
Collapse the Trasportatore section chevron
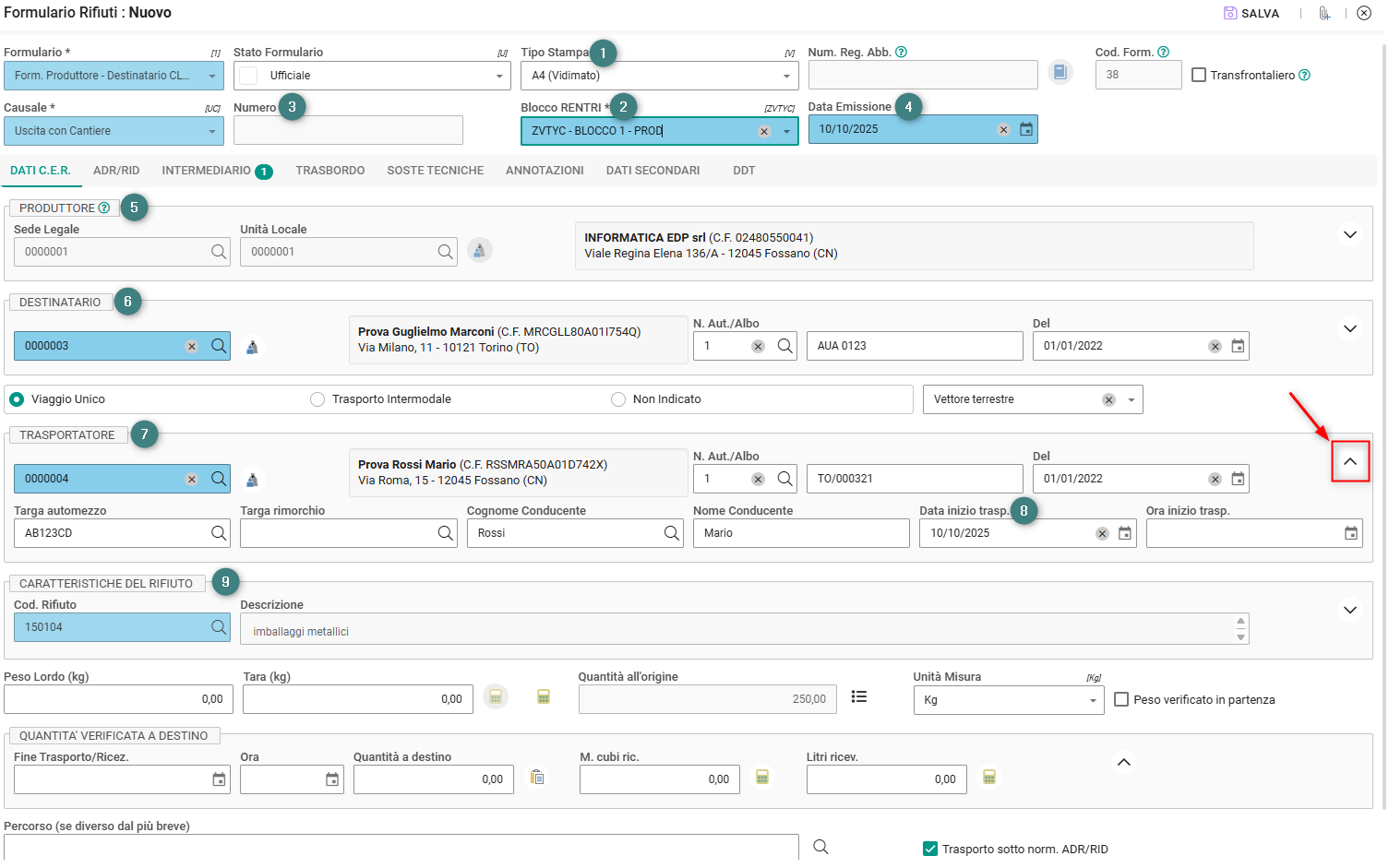1350,461
